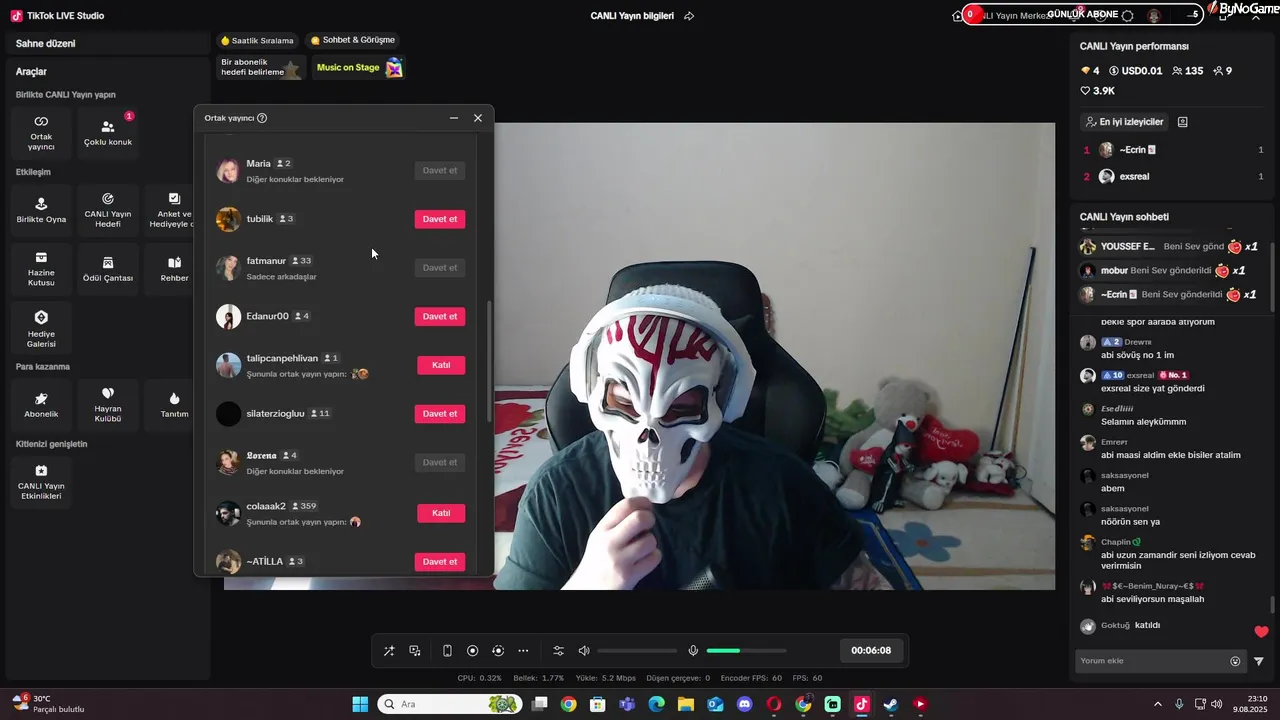Screen dimensions: 1280x720
Task: Open the Hediye Galerisi tool
Action: (41, 328)
